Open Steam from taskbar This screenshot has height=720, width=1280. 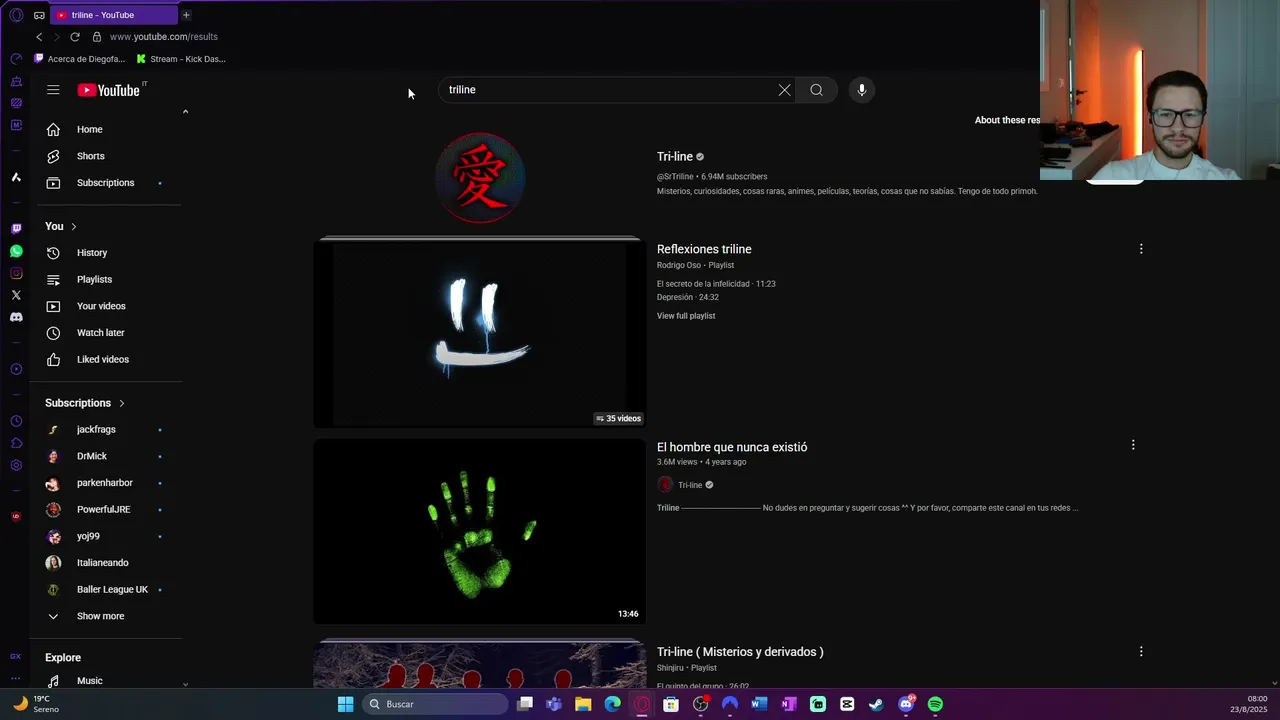876,704
